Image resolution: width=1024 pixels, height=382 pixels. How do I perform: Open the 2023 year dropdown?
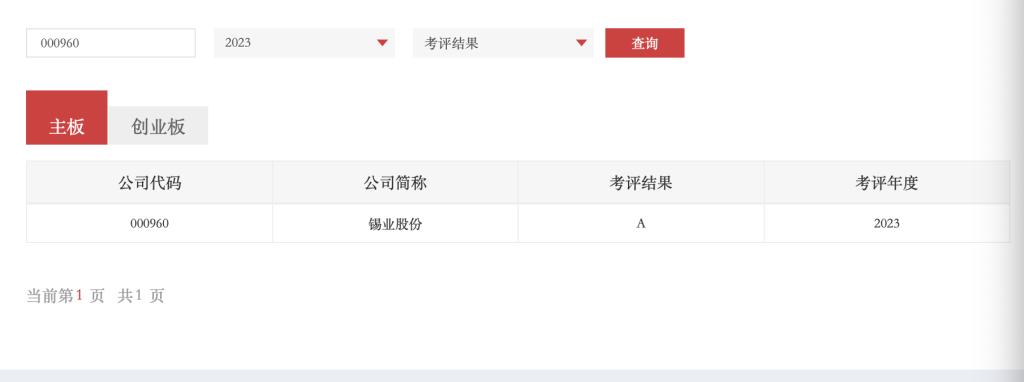coord(304,43)
